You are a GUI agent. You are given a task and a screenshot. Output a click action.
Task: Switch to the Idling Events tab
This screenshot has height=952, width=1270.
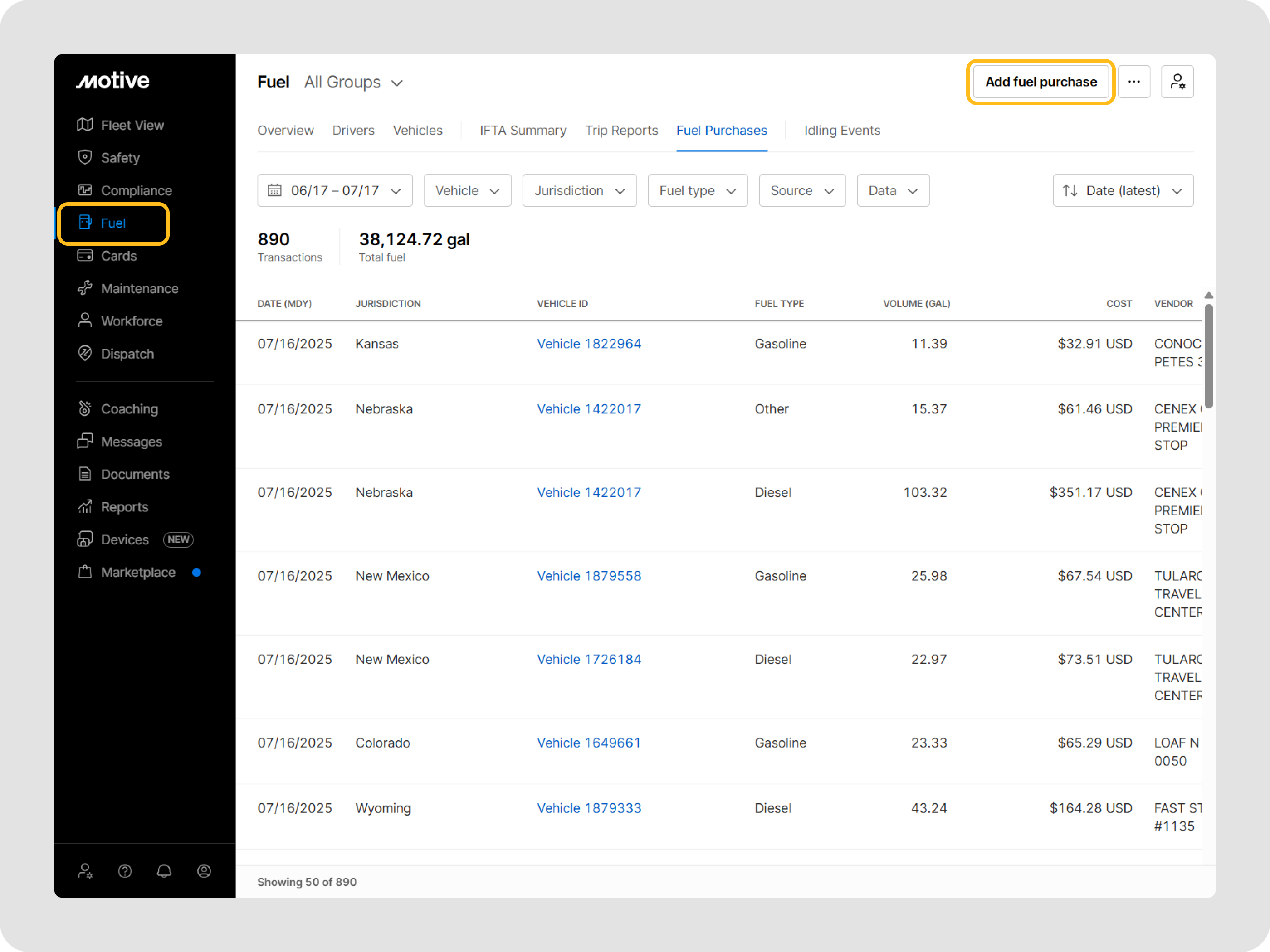click(842, 131)
